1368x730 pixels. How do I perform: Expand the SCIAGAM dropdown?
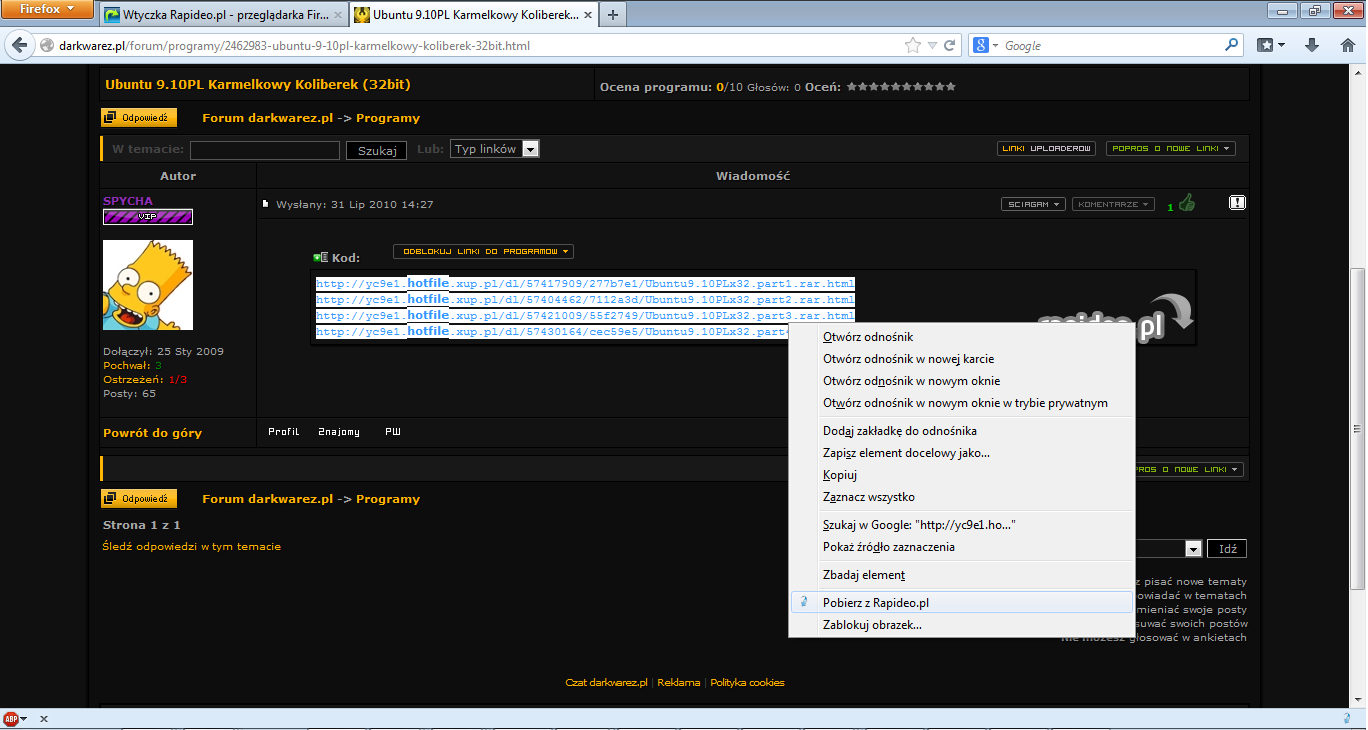[x=1033, y=204]
